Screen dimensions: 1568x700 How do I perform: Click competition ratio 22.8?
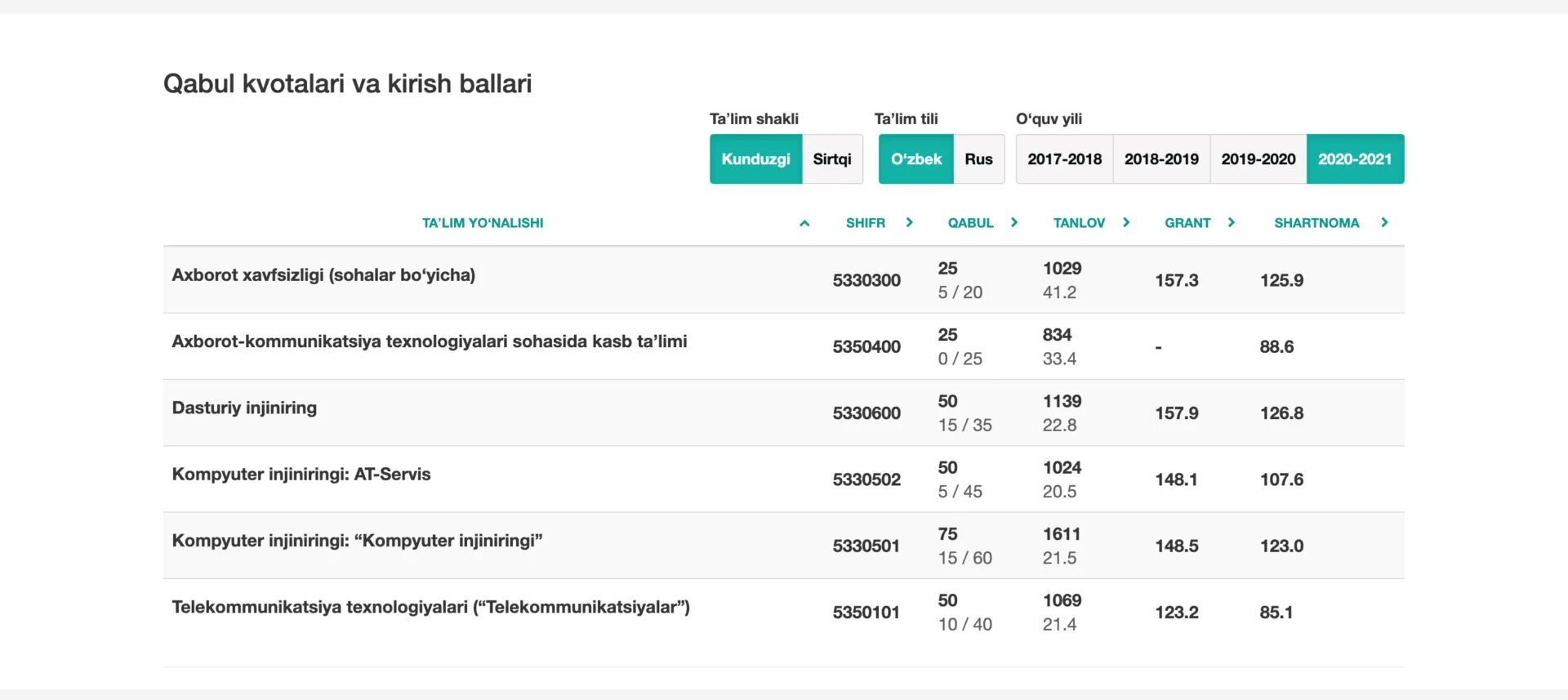(1059, 426)
